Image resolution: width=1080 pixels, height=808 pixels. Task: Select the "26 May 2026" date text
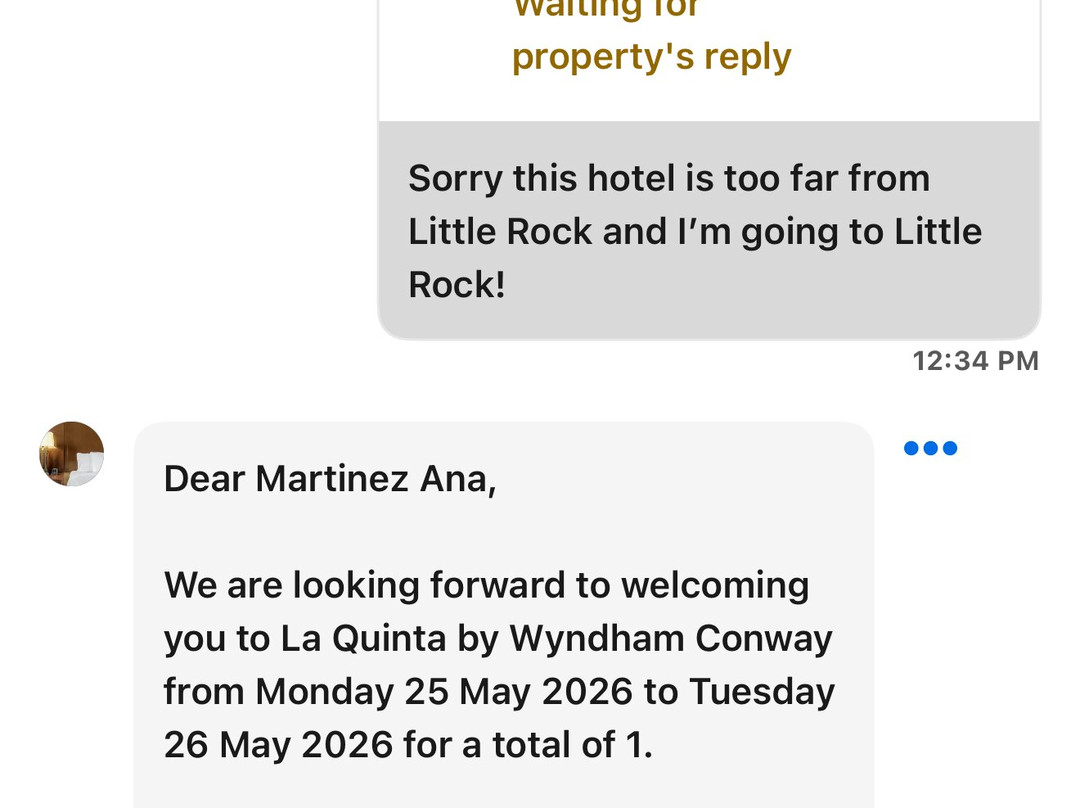click(278, 745)
